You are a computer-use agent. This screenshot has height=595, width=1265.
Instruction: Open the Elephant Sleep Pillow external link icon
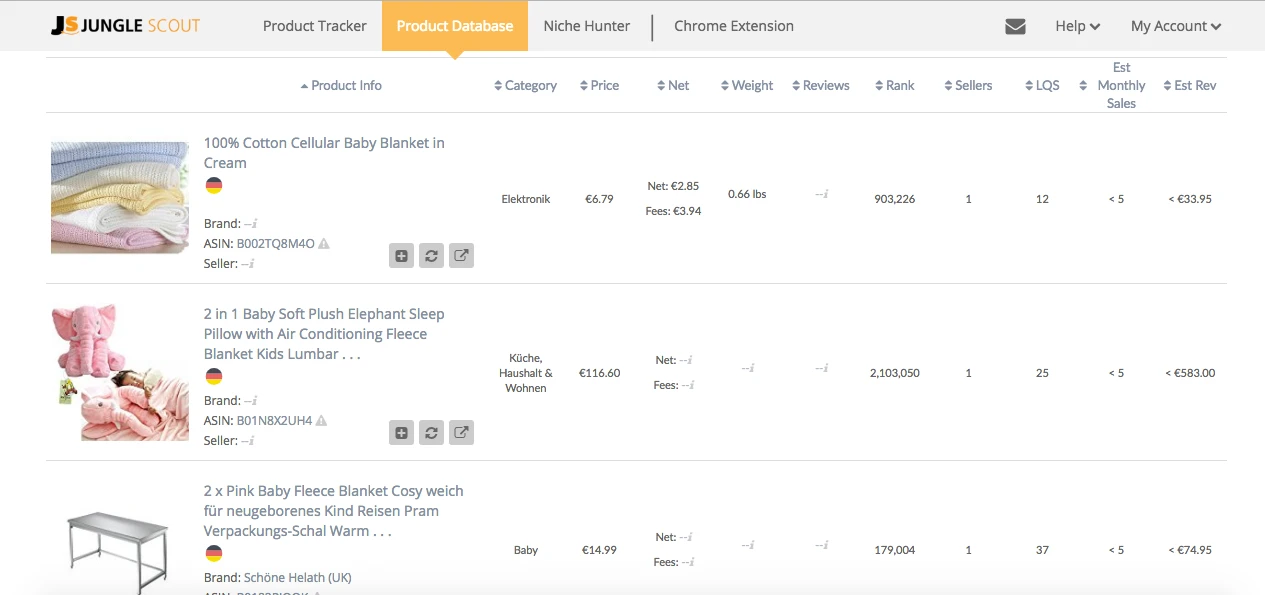pyautogui.click(x=461, y=433)
